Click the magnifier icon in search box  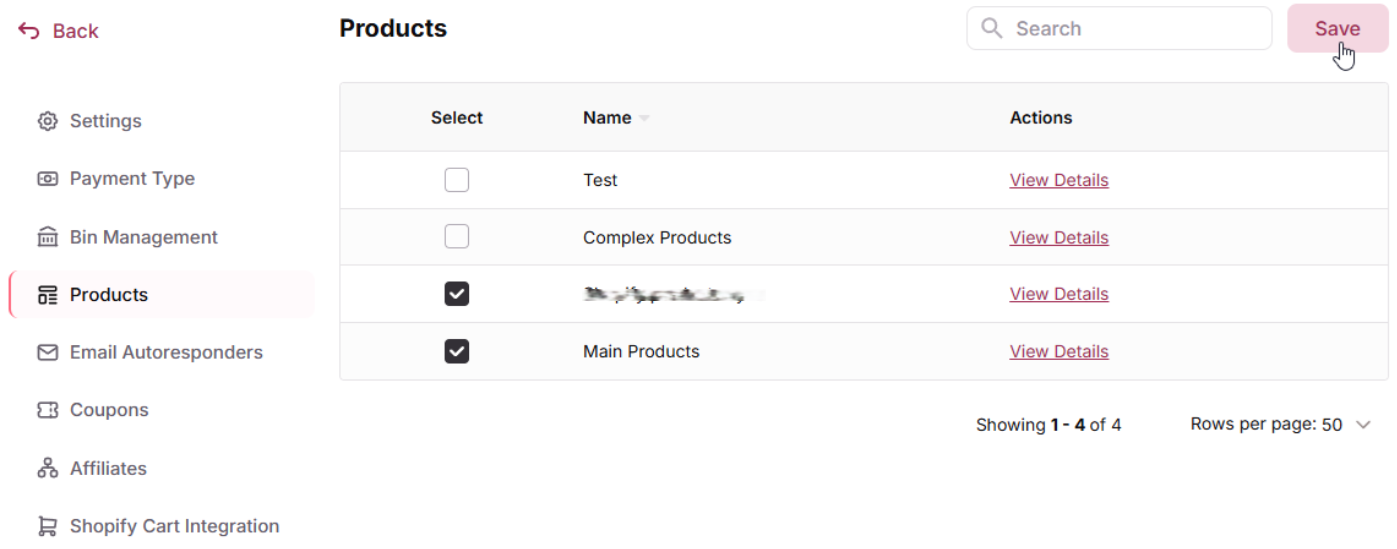tap(991, 28)
